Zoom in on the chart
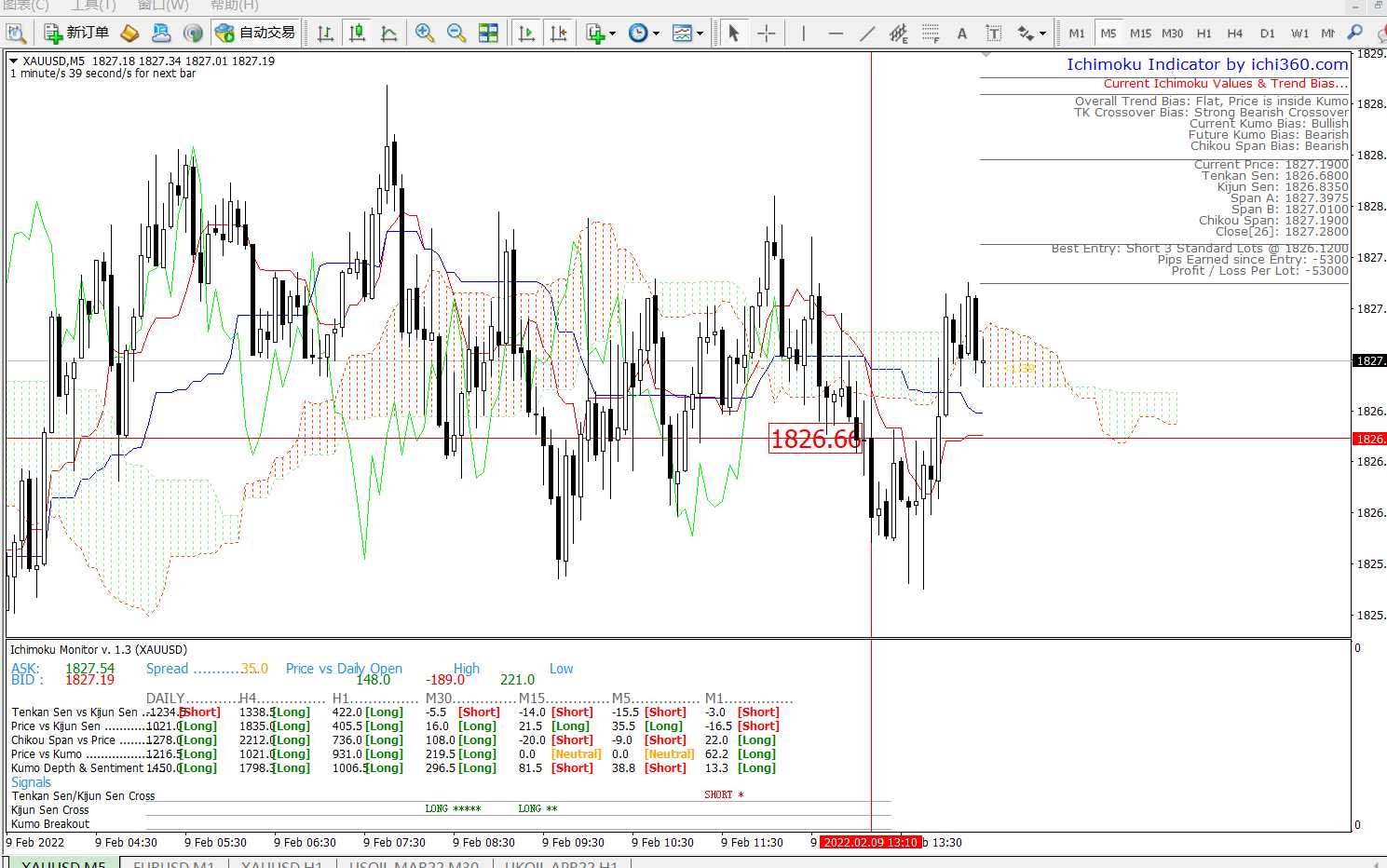 pyautogui.click(x=425, y=34)
